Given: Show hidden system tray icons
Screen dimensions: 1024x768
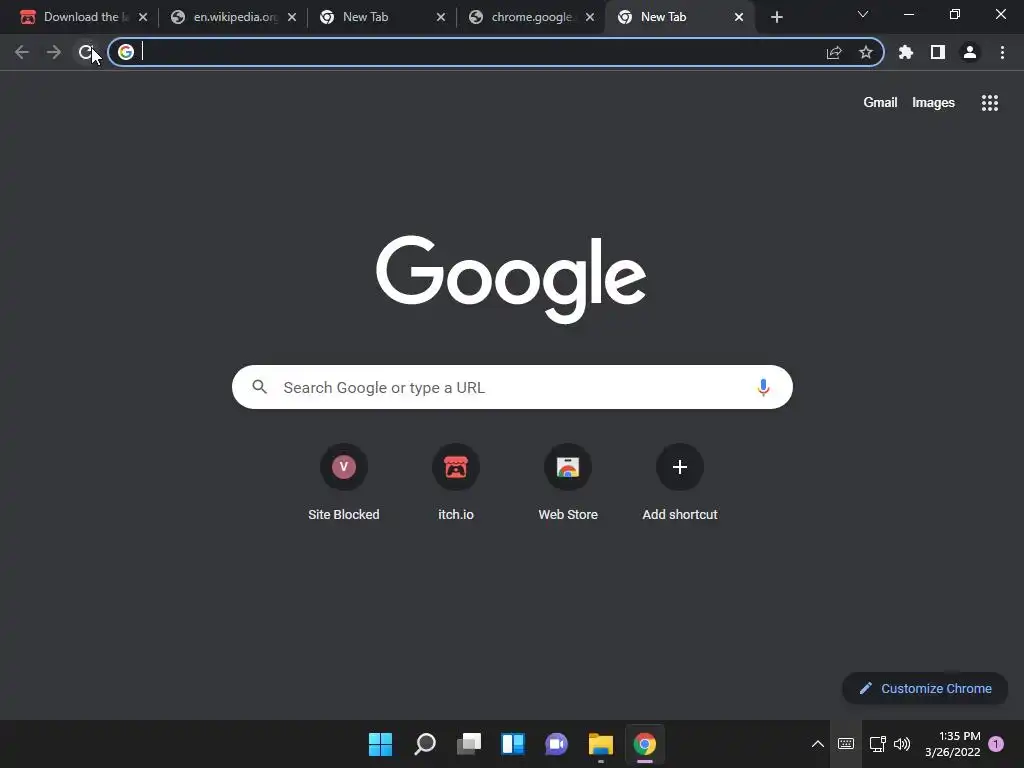Looking at the screenshot, I should (x=817, y=744).
